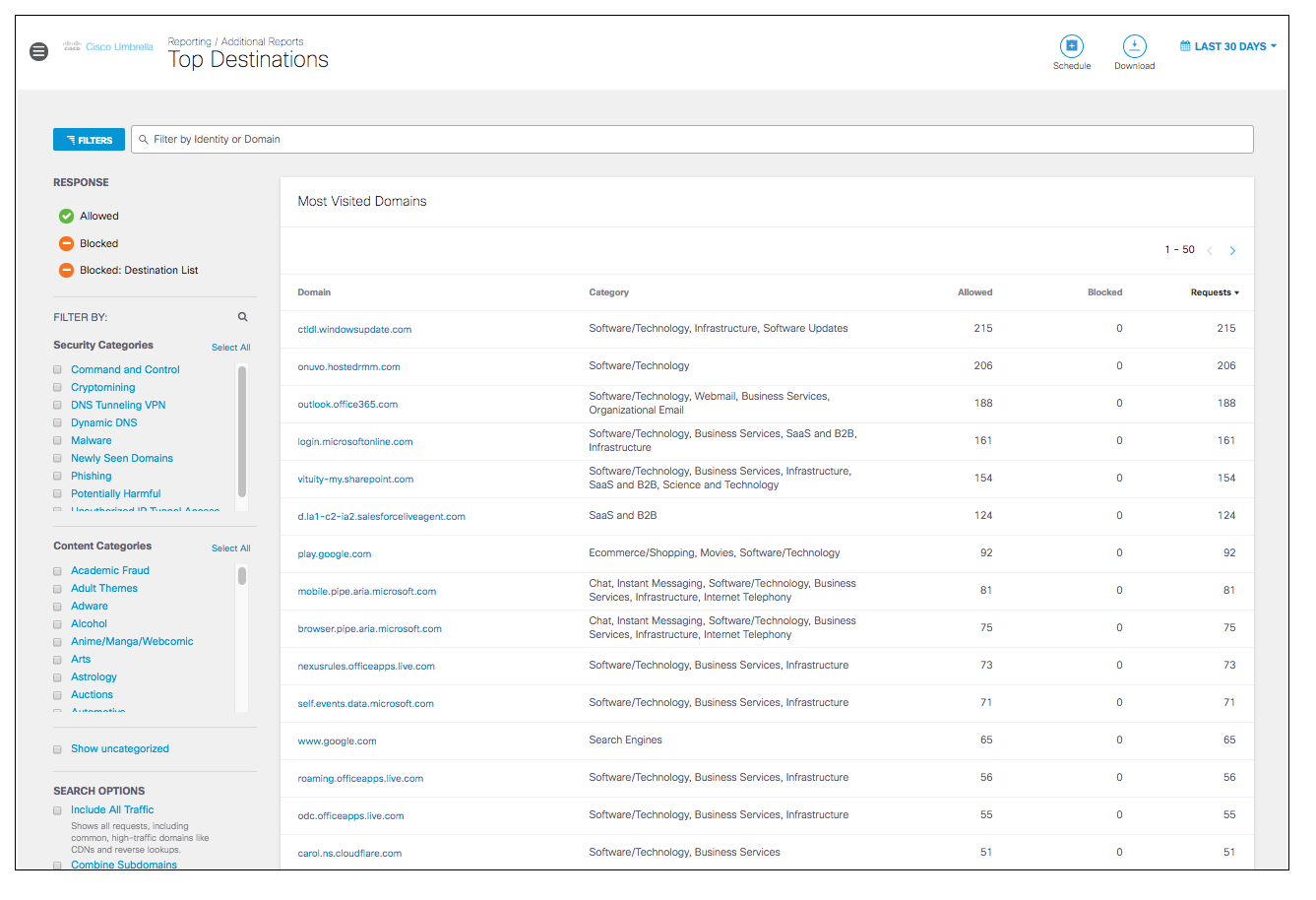Image resolution: width=1316 pixels, height=900 pixels.
Task: Check the Malware checkbox
Action: coord(57,440)
